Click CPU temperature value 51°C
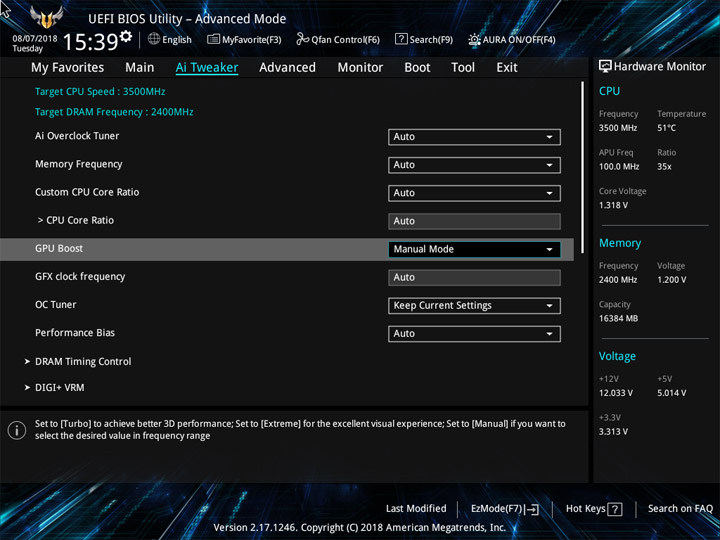The image size is (720, 540). tap(666, 128)
